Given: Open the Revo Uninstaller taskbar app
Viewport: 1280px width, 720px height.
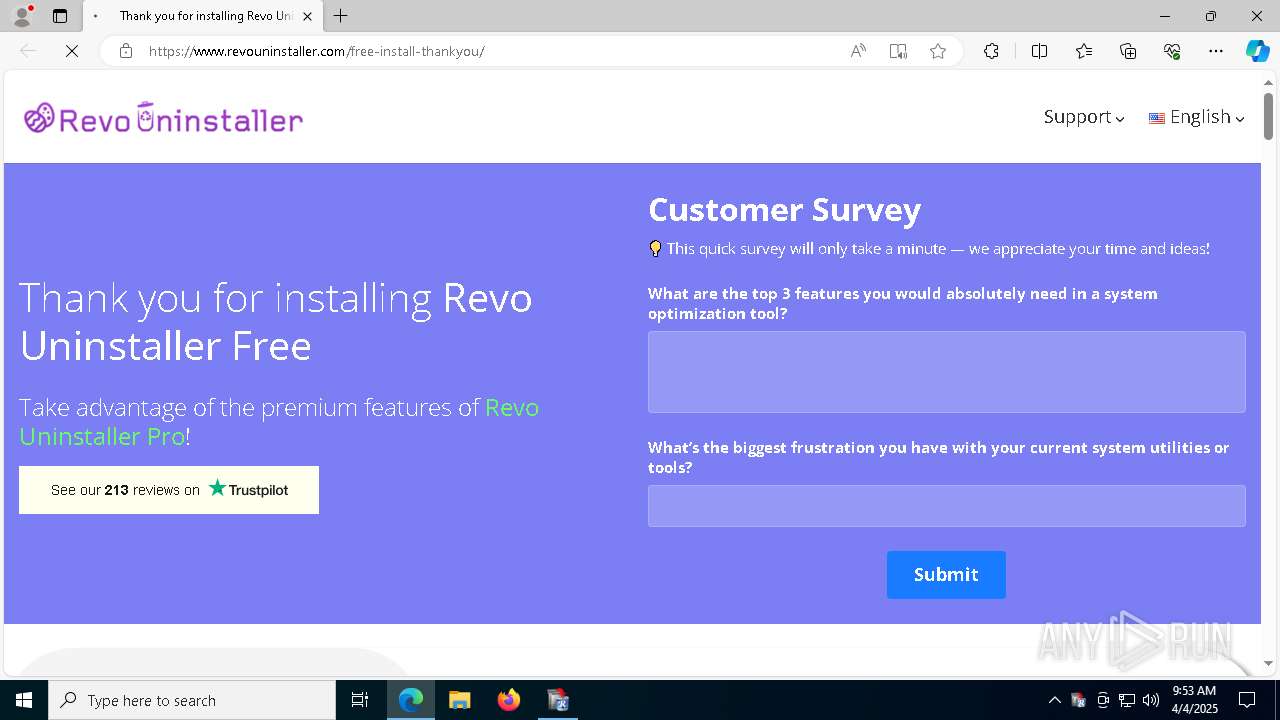Looking at the screenshot, I should tap(557, 700).
